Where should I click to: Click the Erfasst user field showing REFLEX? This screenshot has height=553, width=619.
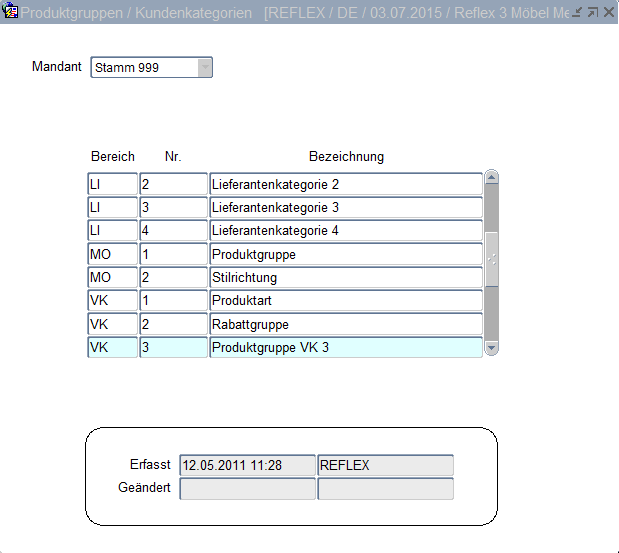[x=385, y=465]
